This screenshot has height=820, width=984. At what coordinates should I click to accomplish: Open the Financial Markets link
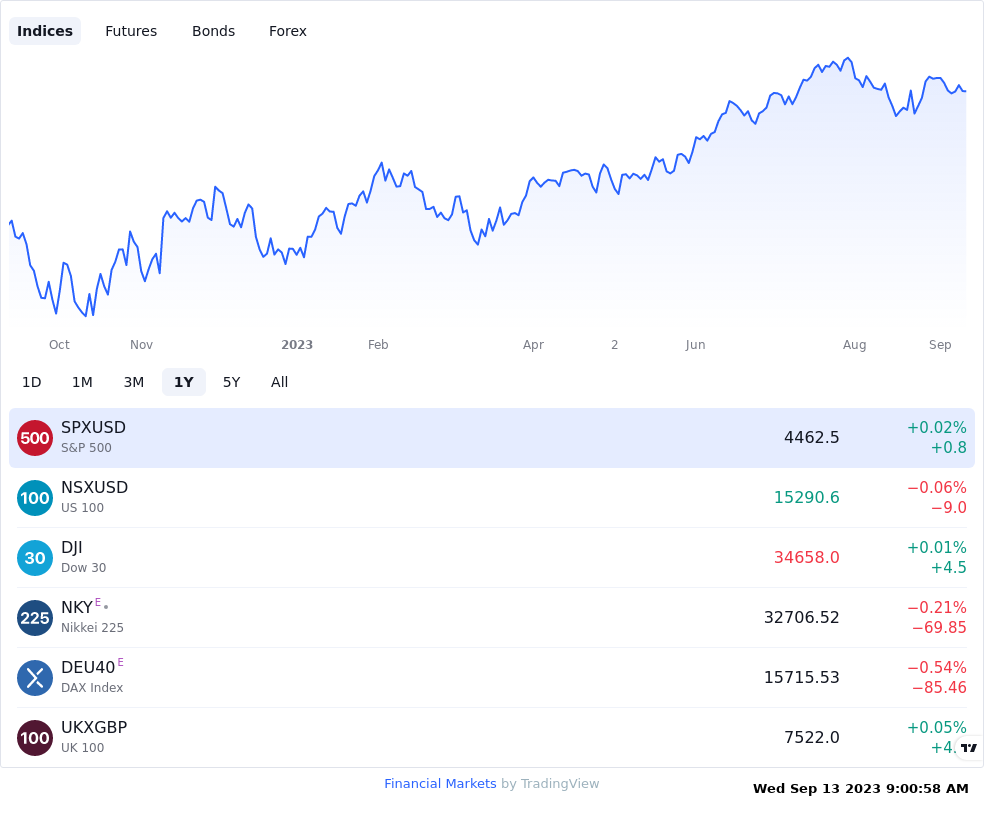(440, 784)
